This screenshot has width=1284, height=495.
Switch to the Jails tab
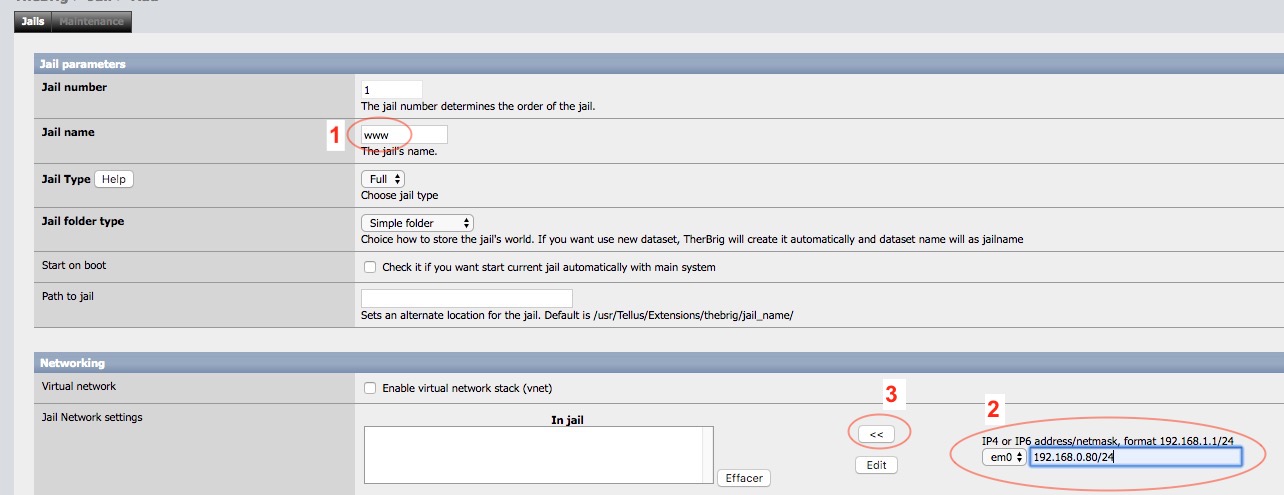point(32,21)
